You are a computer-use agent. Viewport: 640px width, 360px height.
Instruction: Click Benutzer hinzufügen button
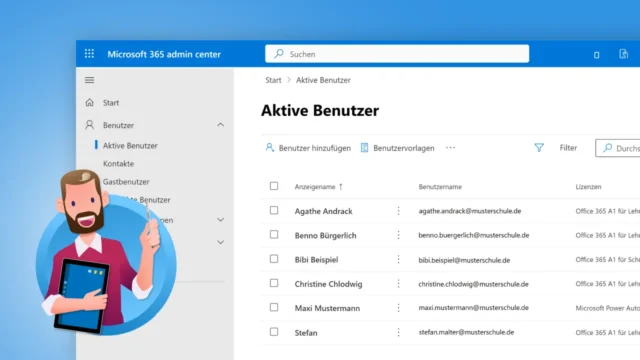(308, 148)
